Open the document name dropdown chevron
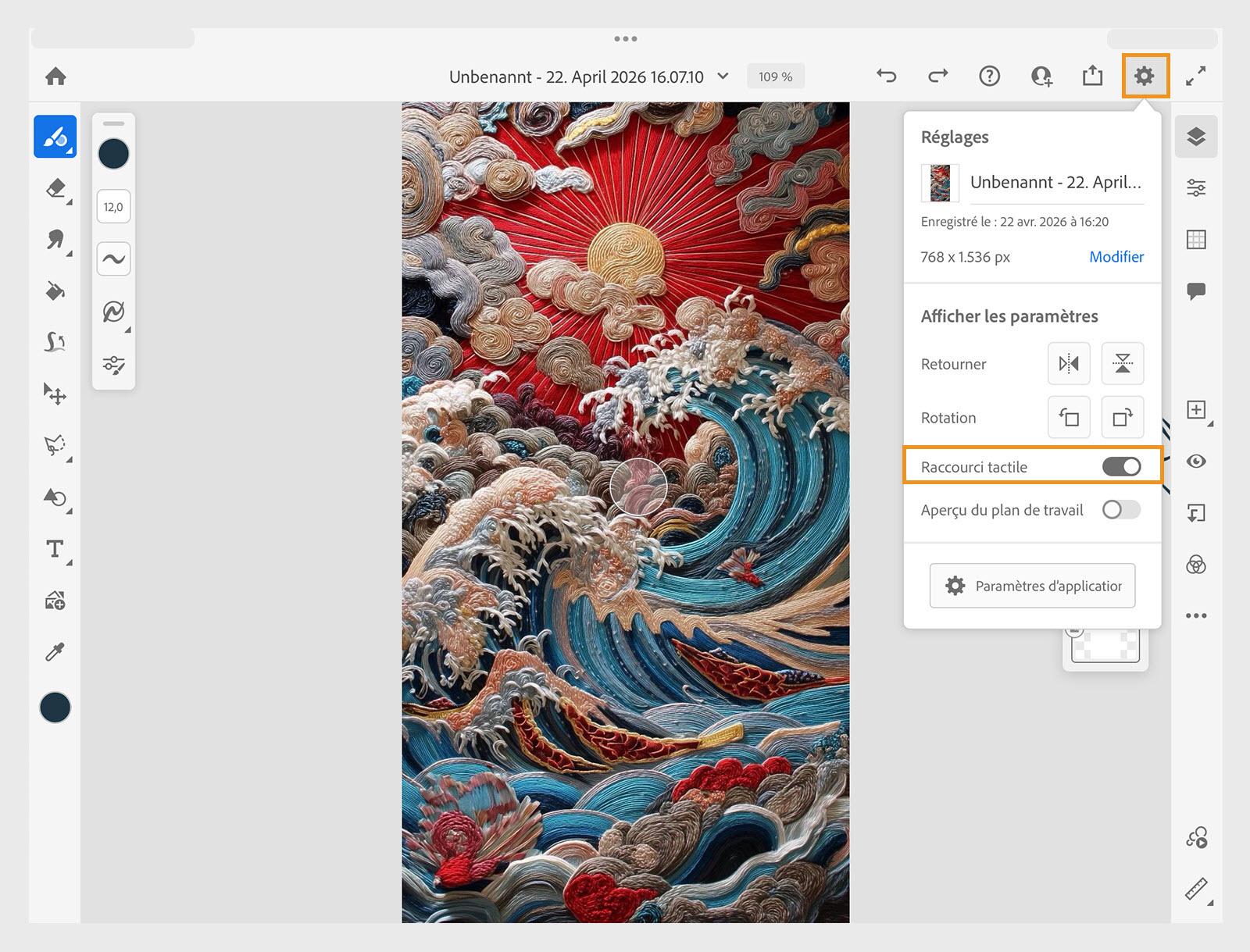 tap(723, 76)
